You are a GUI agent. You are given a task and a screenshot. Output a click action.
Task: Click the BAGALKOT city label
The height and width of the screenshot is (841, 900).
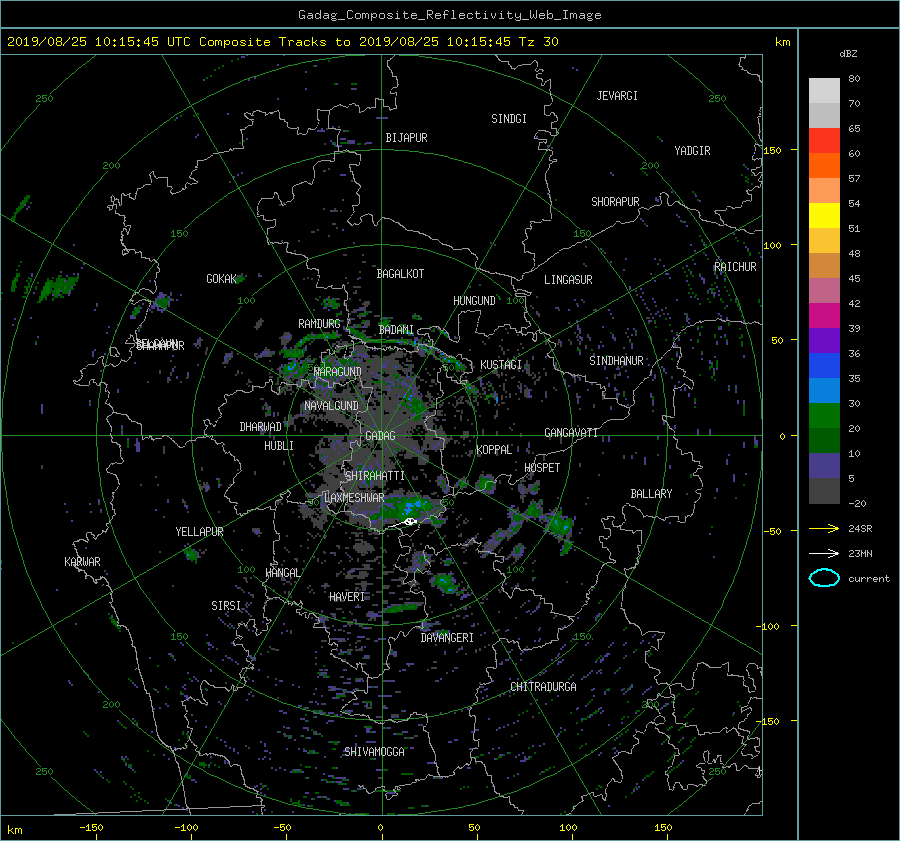(x=400, y=274)
